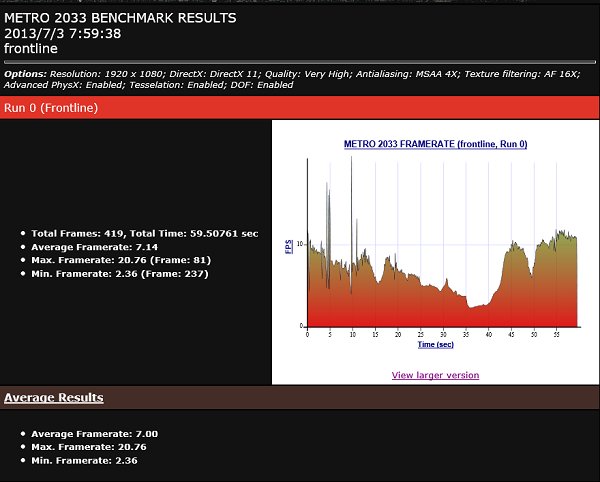Select Max. Framerate: 20.76 (Frame: 81)
The width and height of the screenshot is (600, 482).
121,260
